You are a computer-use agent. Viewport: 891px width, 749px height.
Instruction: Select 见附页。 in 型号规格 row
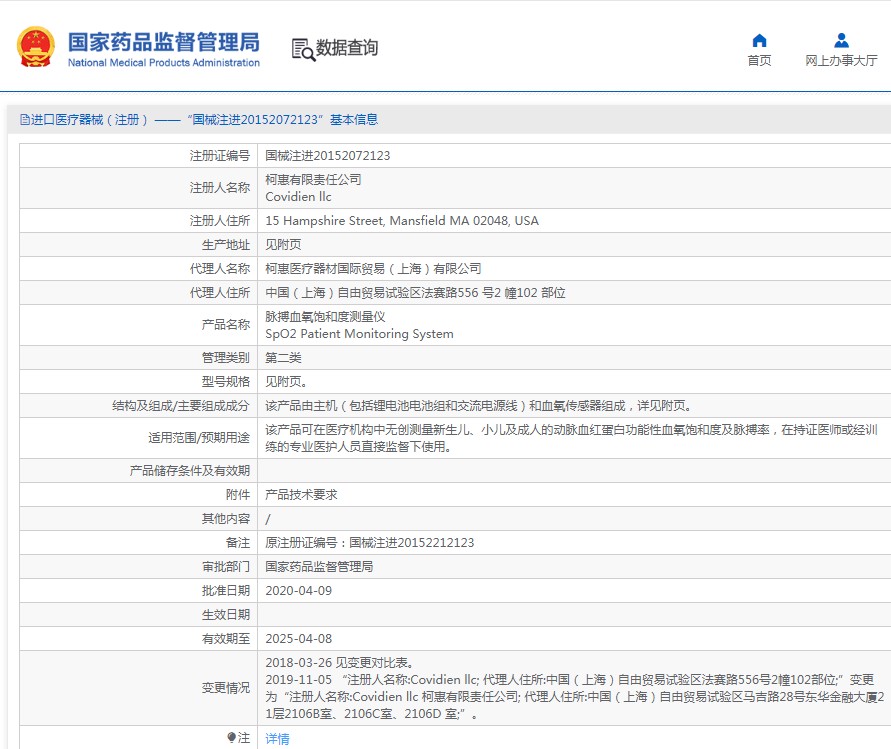coord(286,381)
